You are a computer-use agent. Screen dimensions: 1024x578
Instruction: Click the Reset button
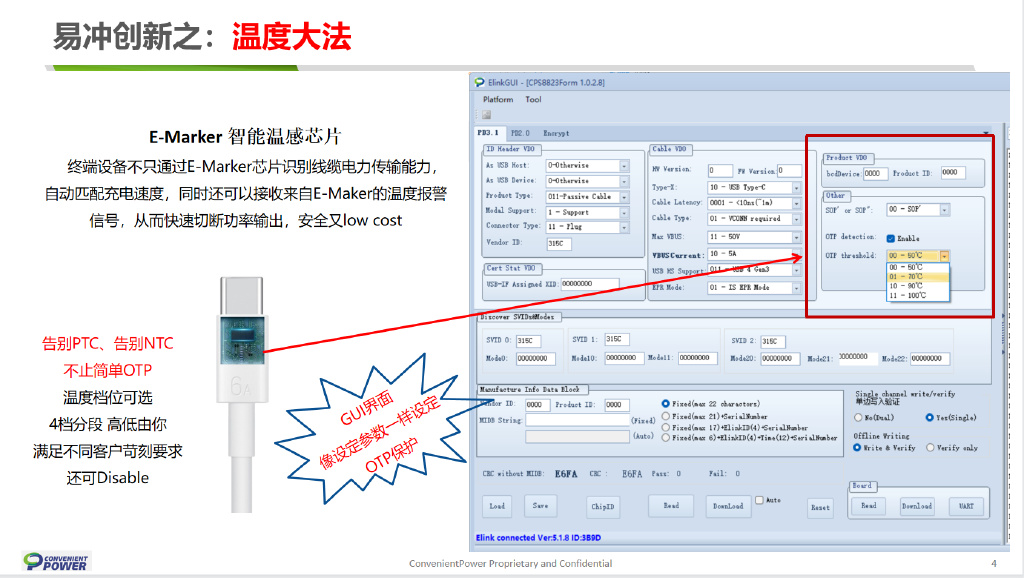819,508
